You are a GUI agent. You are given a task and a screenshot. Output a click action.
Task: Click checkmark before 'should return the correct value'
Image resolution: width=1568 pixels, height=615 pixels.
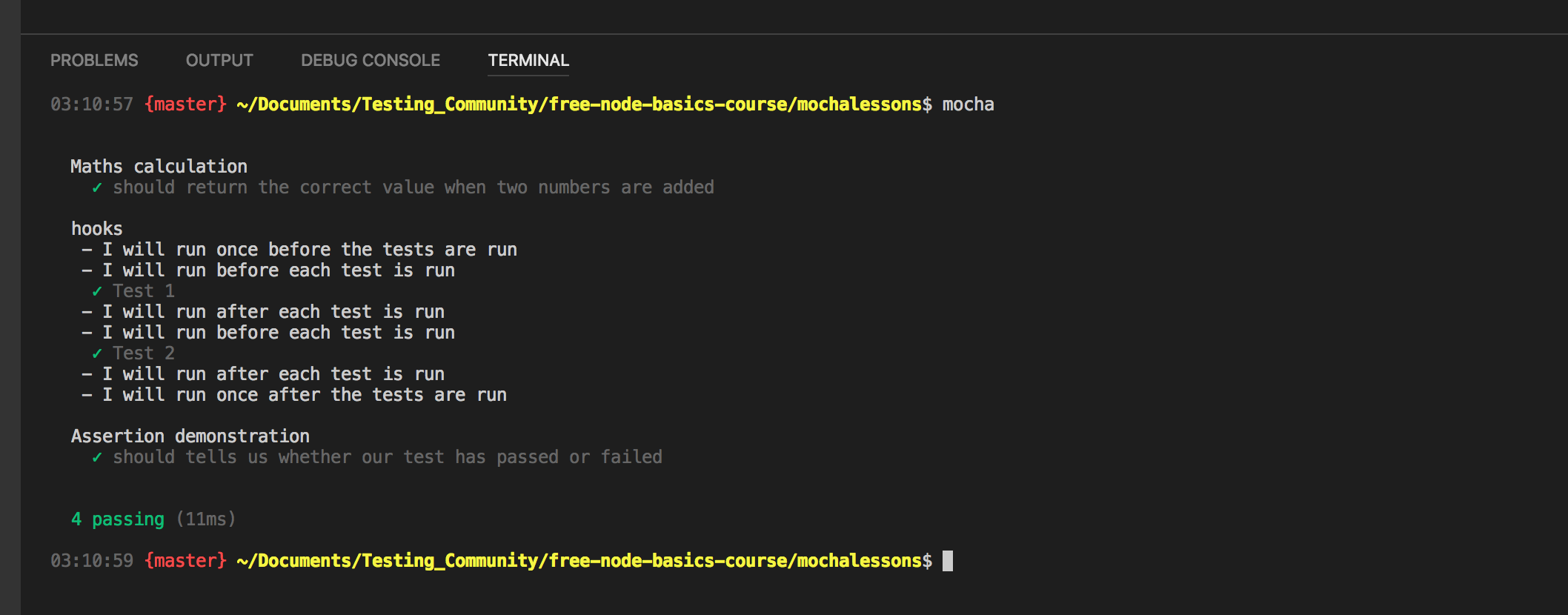click(x=97, y=188)
